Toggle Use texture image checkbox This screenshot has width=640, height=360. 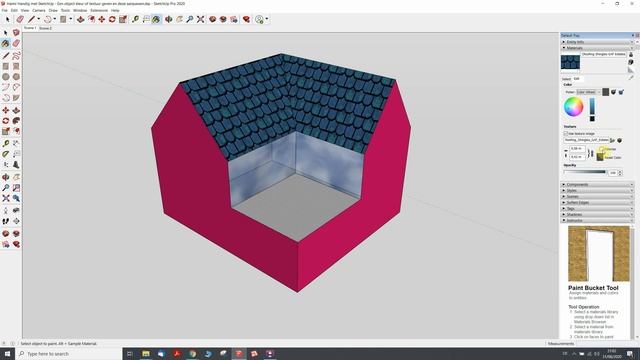pyautogui.click(x=565, y=133)
